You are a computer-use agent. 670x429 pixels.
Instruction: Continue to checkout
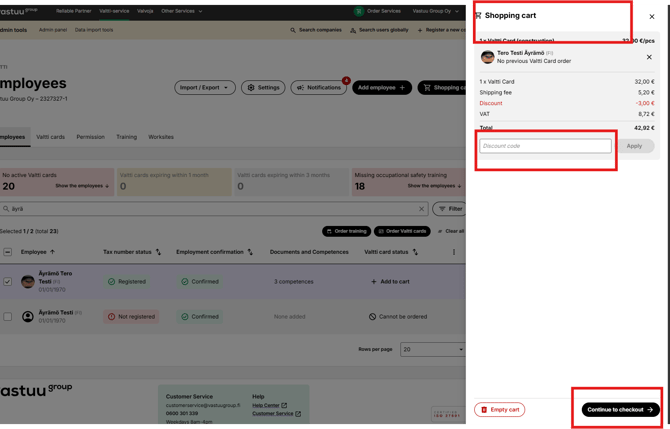coord(620,409)
